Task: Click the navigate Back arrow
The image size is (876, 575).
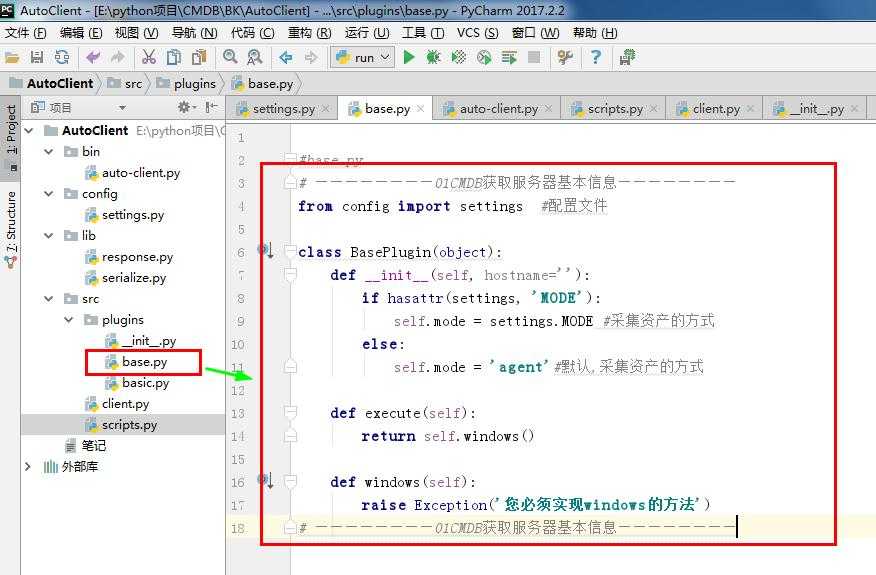Action: (286, 57)
